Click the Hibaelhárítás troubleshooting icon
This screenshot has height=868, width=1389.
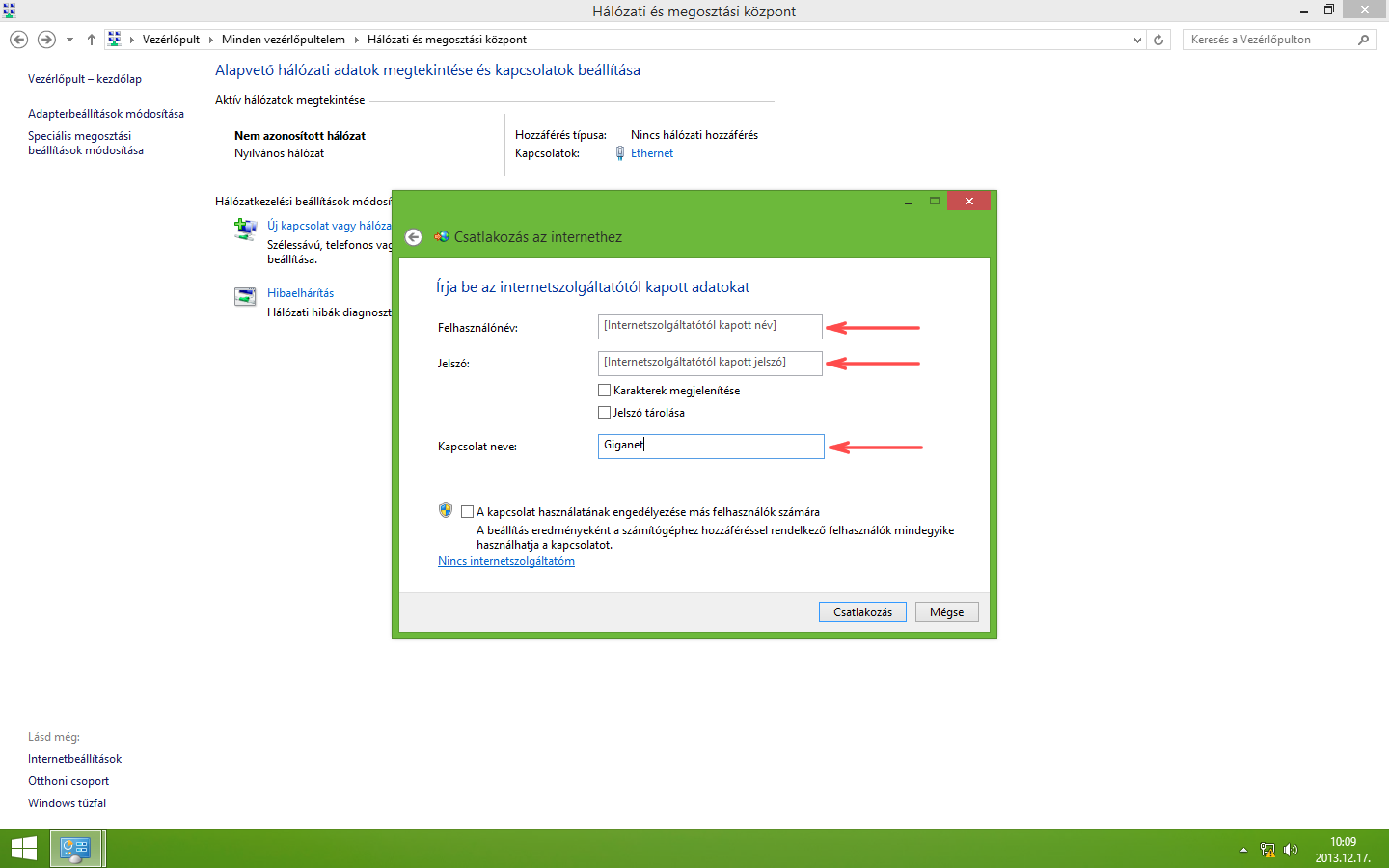(x=245, y=296)
